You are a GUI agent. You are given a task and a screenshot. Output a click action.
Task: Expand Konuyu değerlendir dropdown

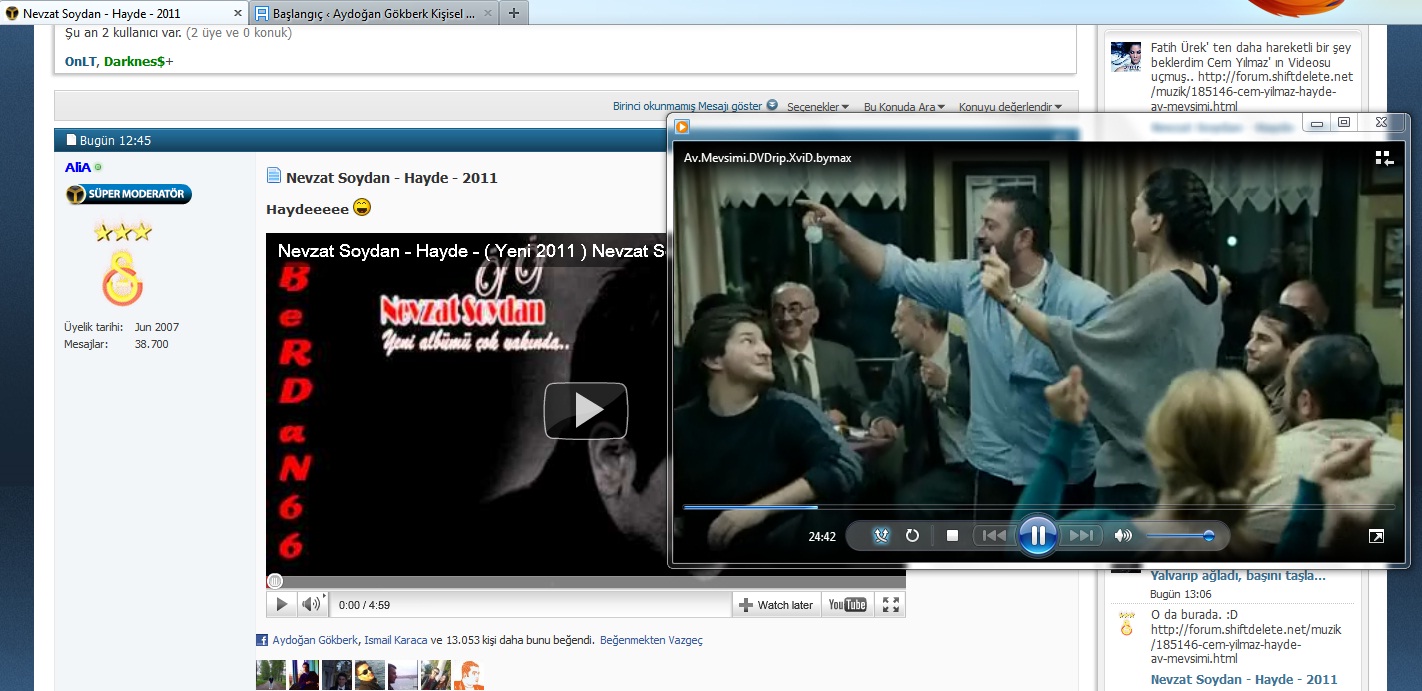(1010, 107)
